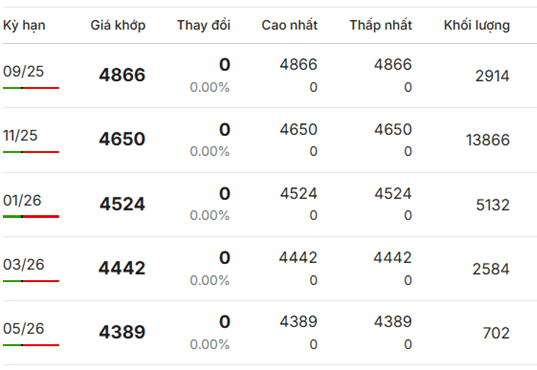Image resolution: width=537 pixels, height=370 pixels.
Task: Click the Cao nhất column header
Action: [289, 25]
